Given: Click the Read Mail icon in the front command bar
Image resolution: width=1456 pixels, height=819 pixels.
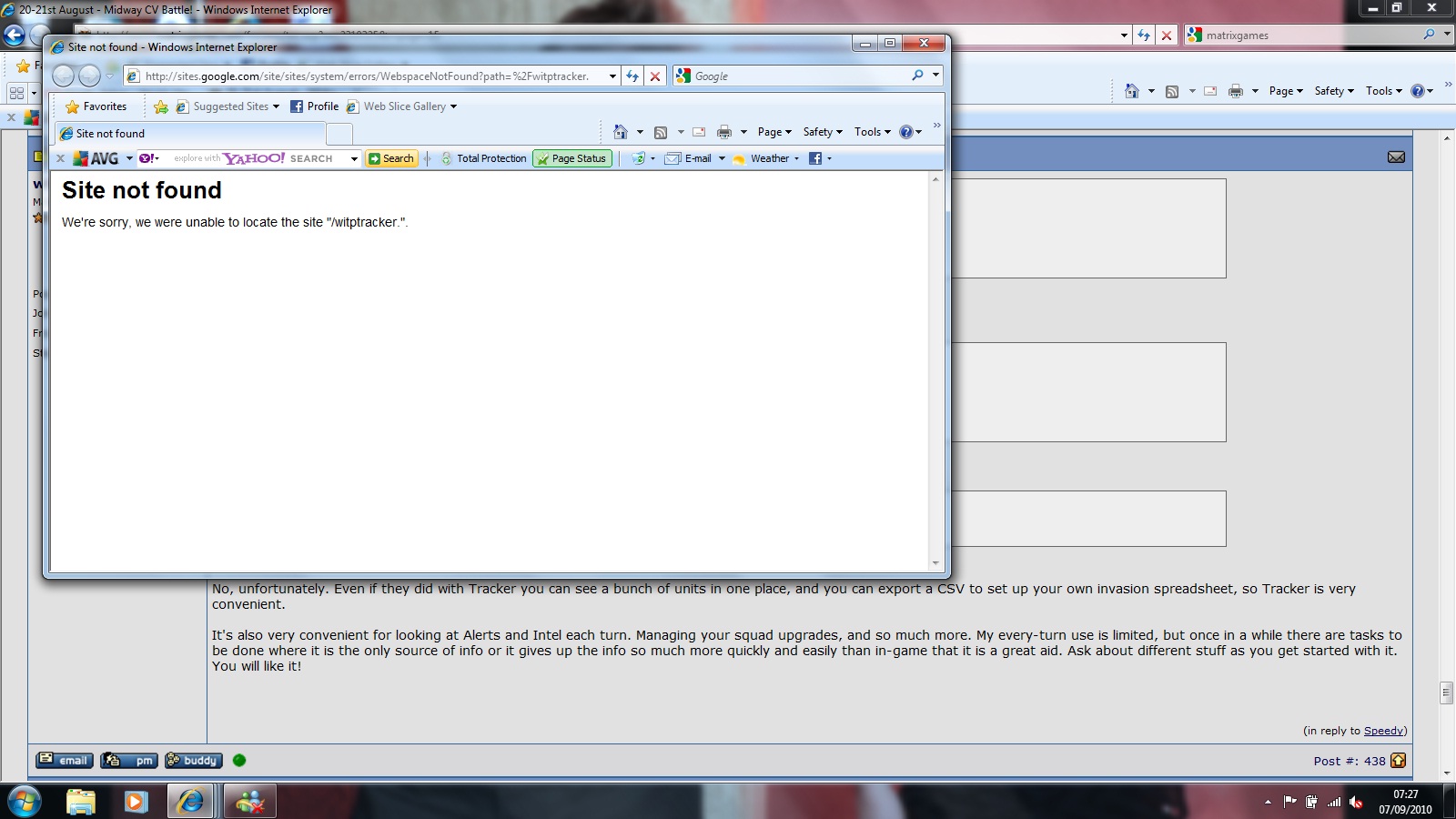Looking at the screenshot, I should (x=699, y=132).
